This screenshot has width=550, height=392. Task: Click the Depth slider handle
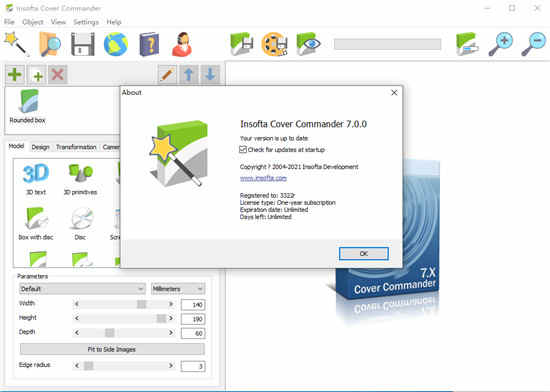110,332
